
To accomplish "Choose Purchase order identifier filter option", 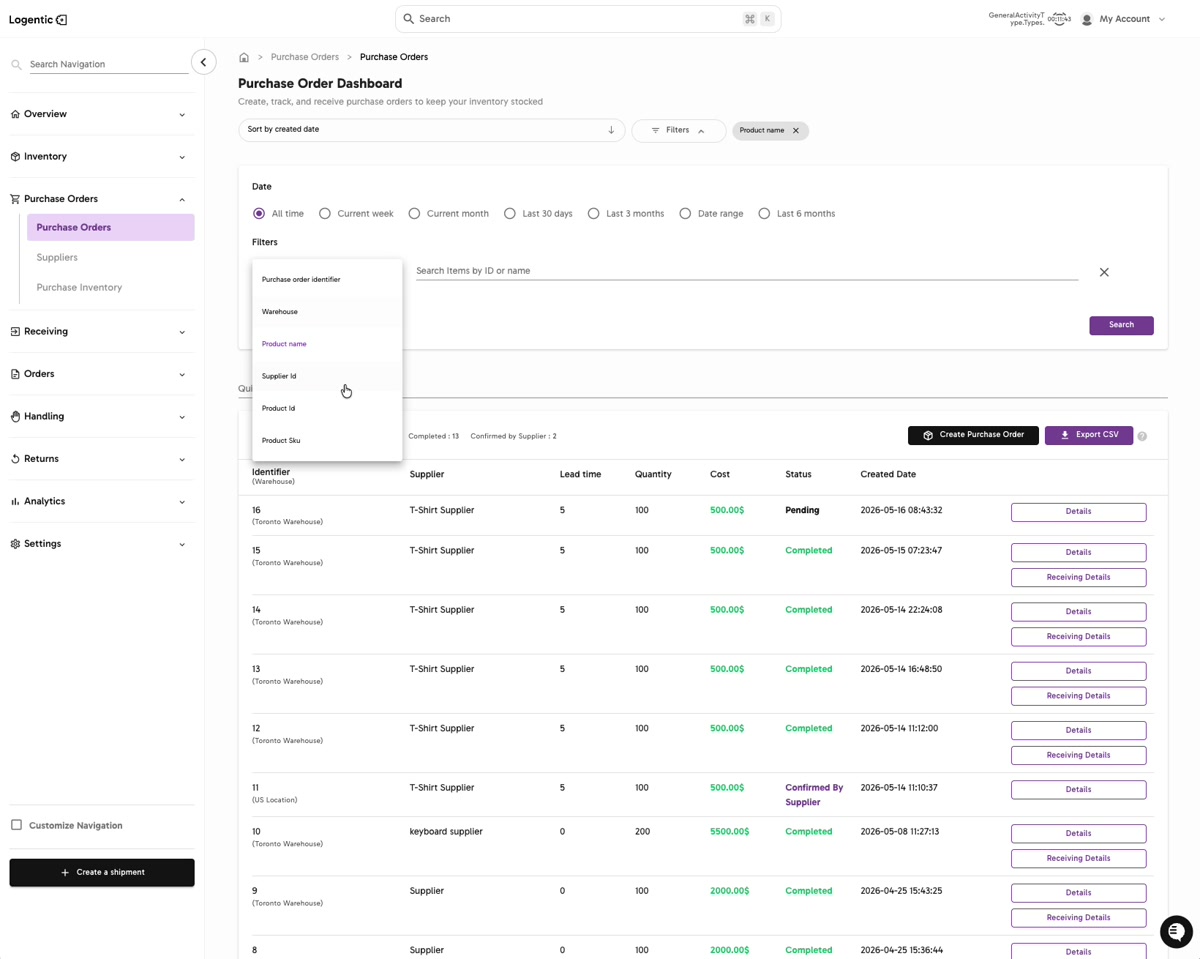I will [327, 280].
